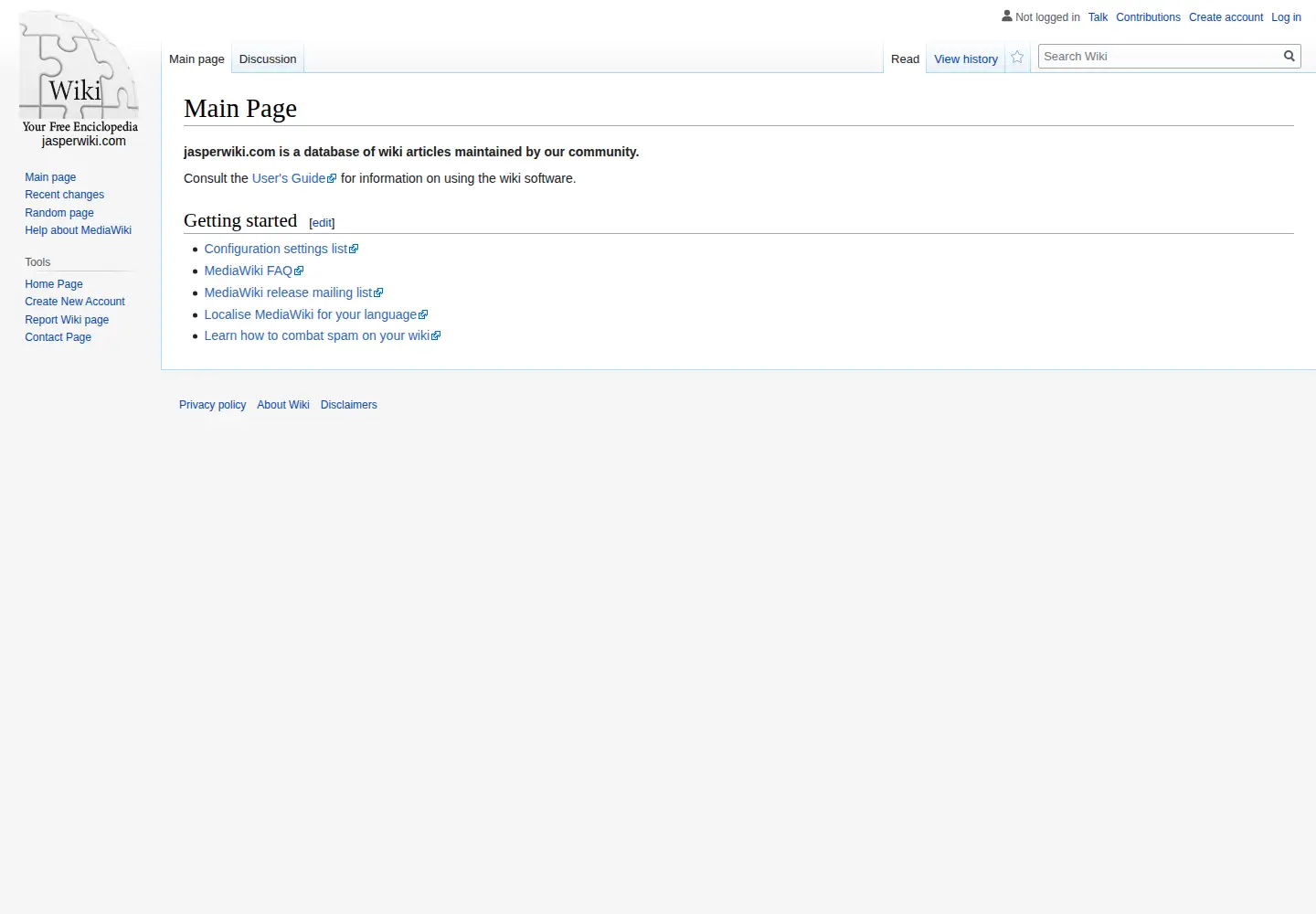Open About Wiki footer link
Screen dimensions: 1316x914
point(283,405)
